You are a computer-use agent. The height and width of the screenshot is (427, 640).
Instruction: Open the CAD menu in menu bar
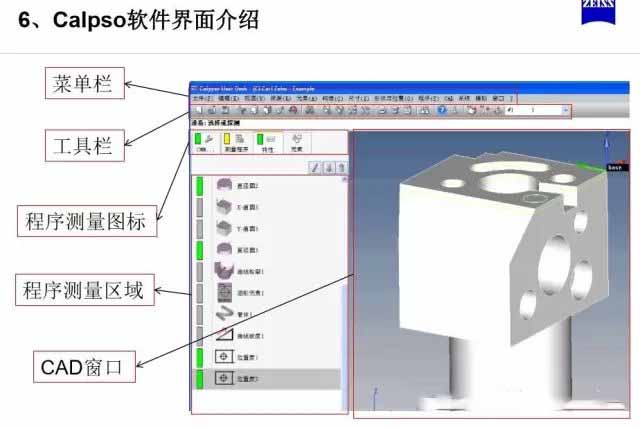pyautogui.click(x=449, y=98)
